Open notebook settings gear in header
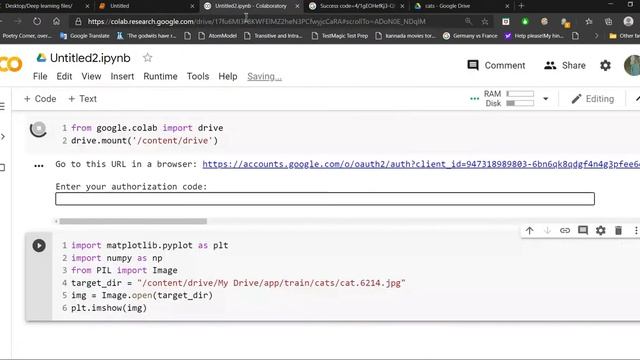This screenshot has height=360, width=640. click(605, 65)
